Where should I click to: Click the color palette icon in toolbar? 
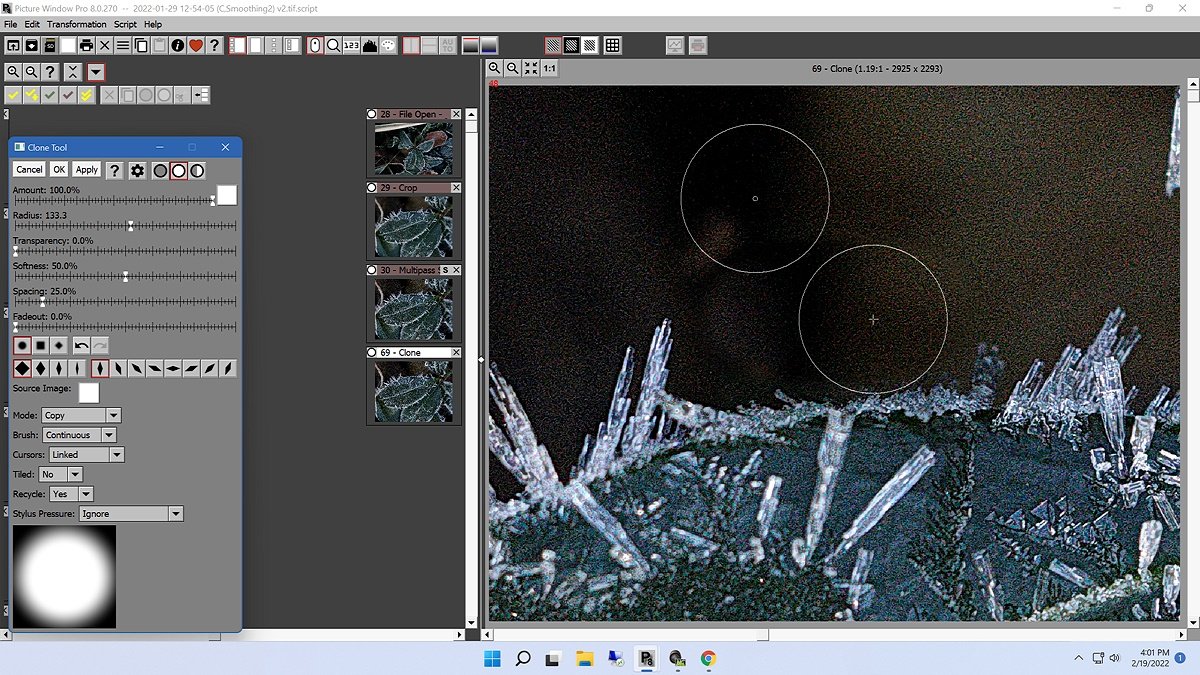coord(388,45)
